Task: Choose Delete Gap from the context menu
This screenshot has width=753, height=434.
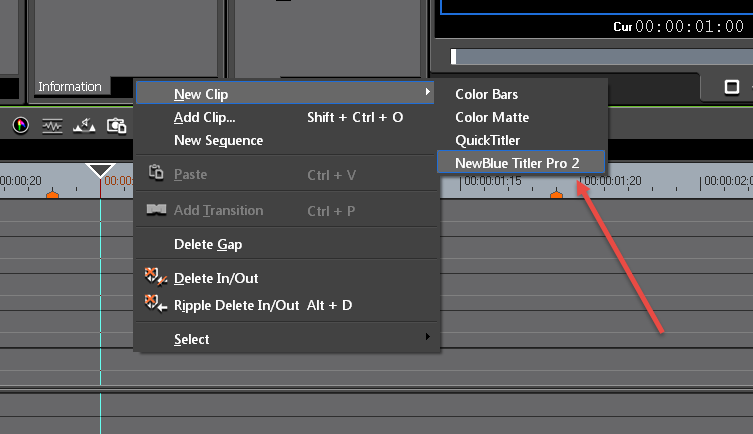Action: click(x=207, y=244)
